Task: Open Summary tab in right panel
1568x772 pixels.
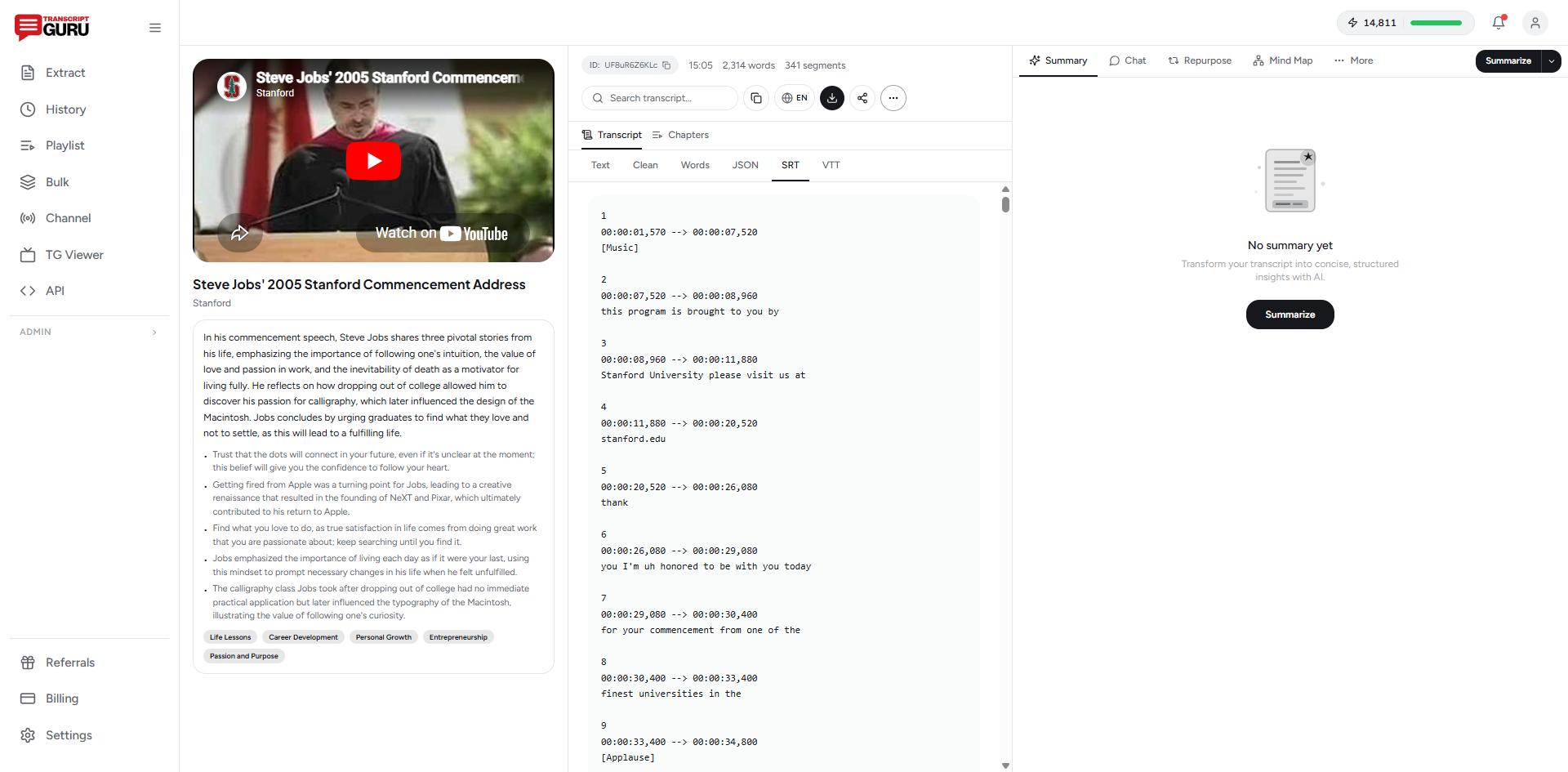Action: coord(1058,60)
